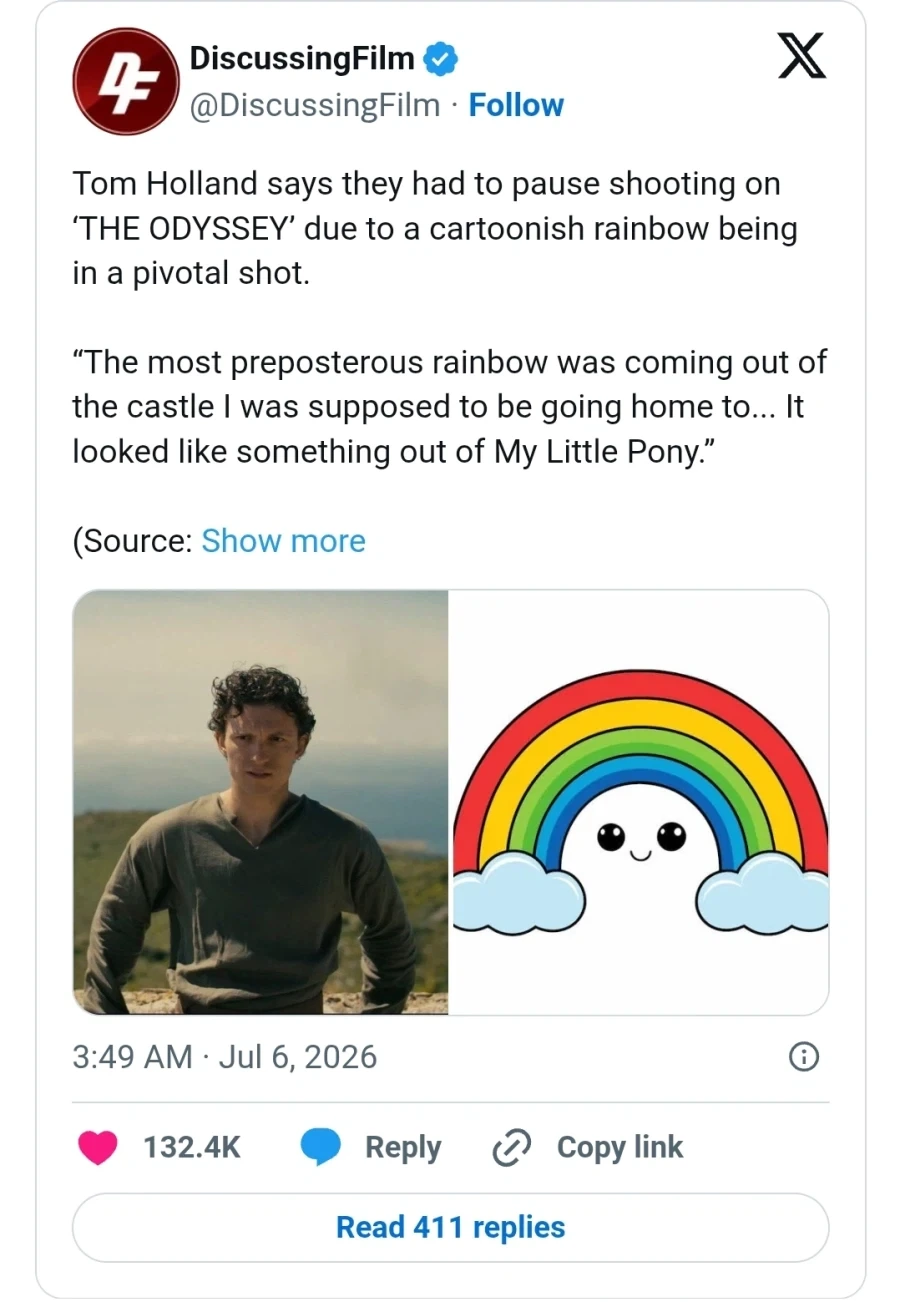The height and width of the screenshot is (1302, 900).
Task: Click the 132.4K likes count
Action: (192, 1148)
